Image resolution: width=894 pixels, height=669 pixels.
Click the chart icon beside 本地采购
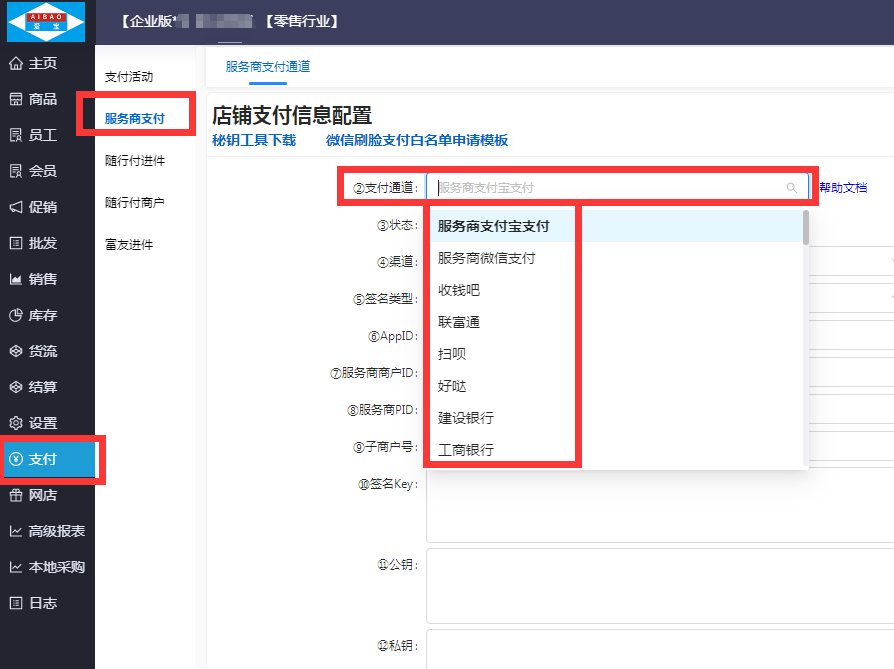coord(16,567)
